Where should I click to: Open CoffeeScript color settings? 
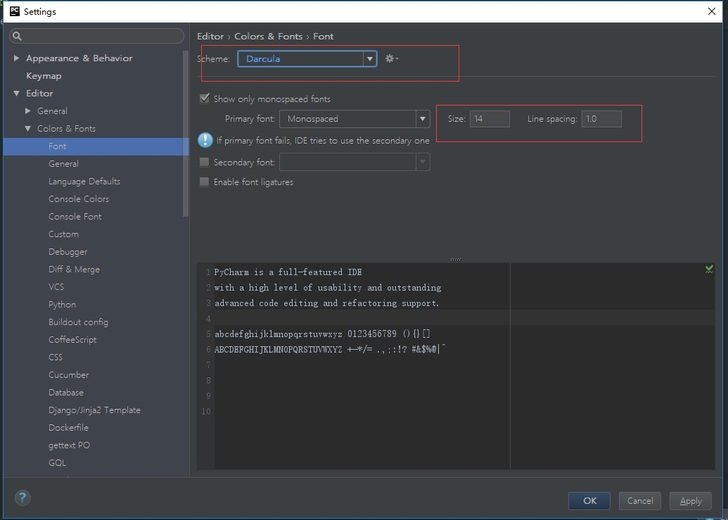click(x=72, y=340)
